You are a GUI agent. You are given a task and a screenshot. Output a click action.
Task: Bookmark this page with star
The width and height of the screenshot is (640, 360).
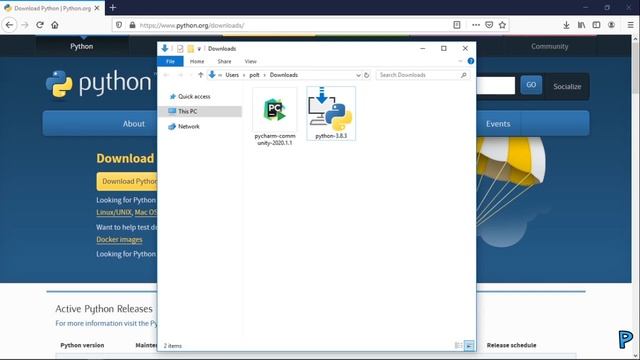point(502,25)
